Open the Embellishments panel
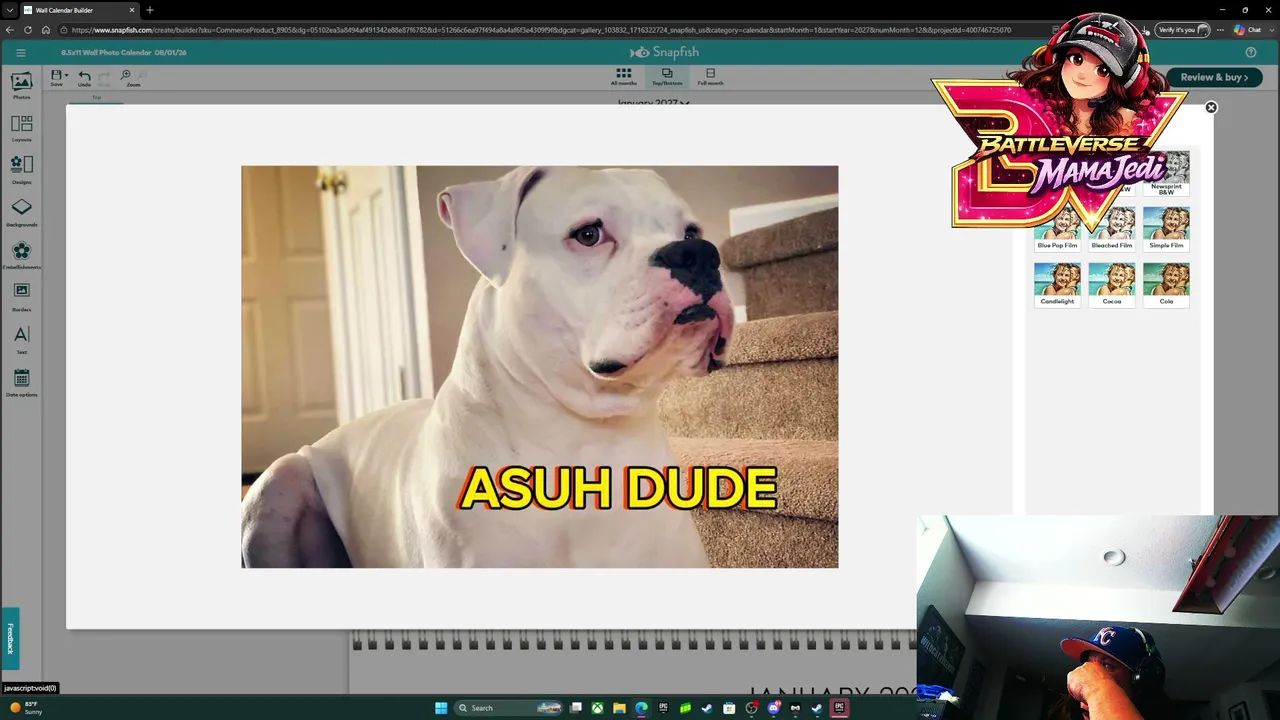1280x720 pixels. 21,255
